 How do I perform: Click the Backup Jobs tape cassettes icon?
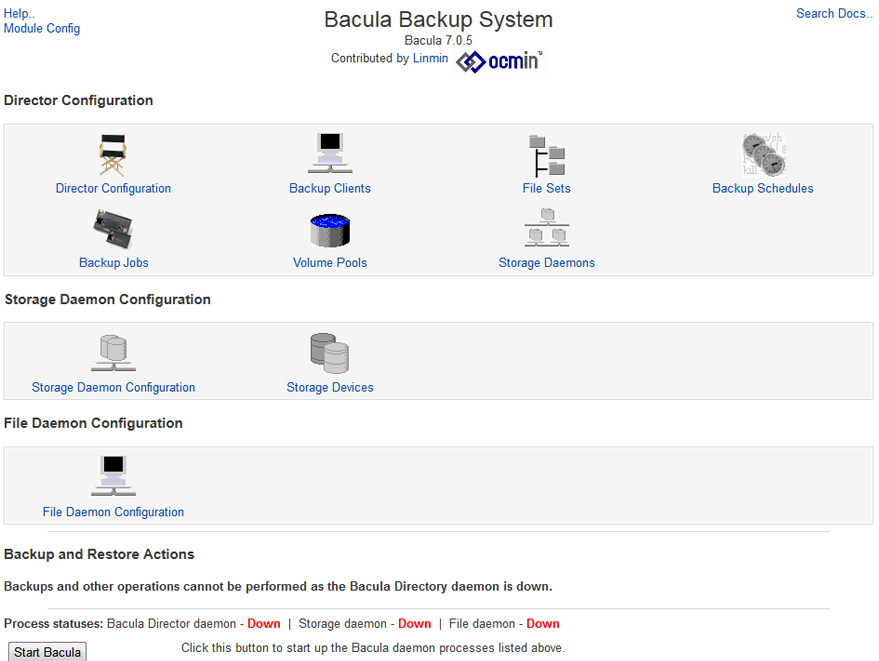pos(113,229)
